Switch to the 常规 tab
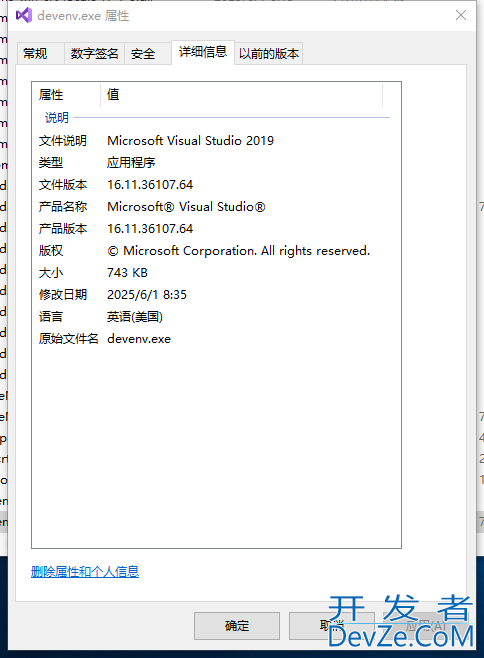The height and width of the screenshot is (658, 484). 40,54
